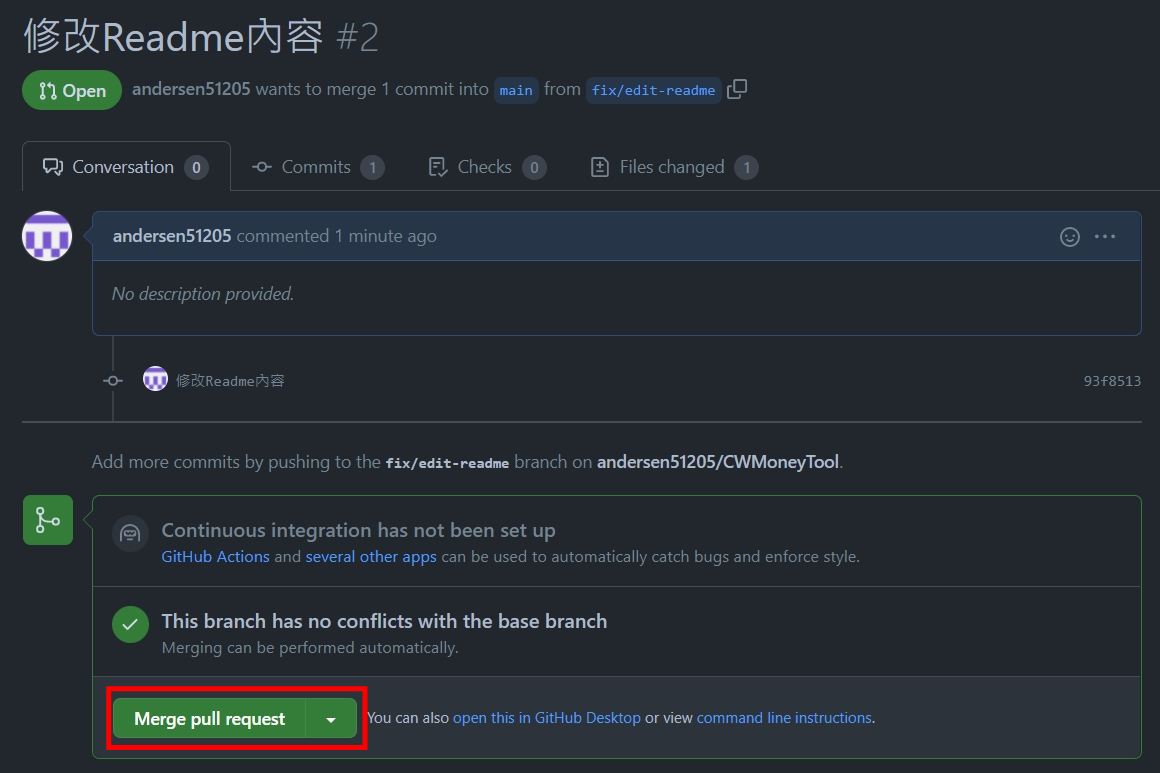Click 'Merging can be performed automatically.' text
The height and width of the screenshot is (773, 1160).
[310, 647]
